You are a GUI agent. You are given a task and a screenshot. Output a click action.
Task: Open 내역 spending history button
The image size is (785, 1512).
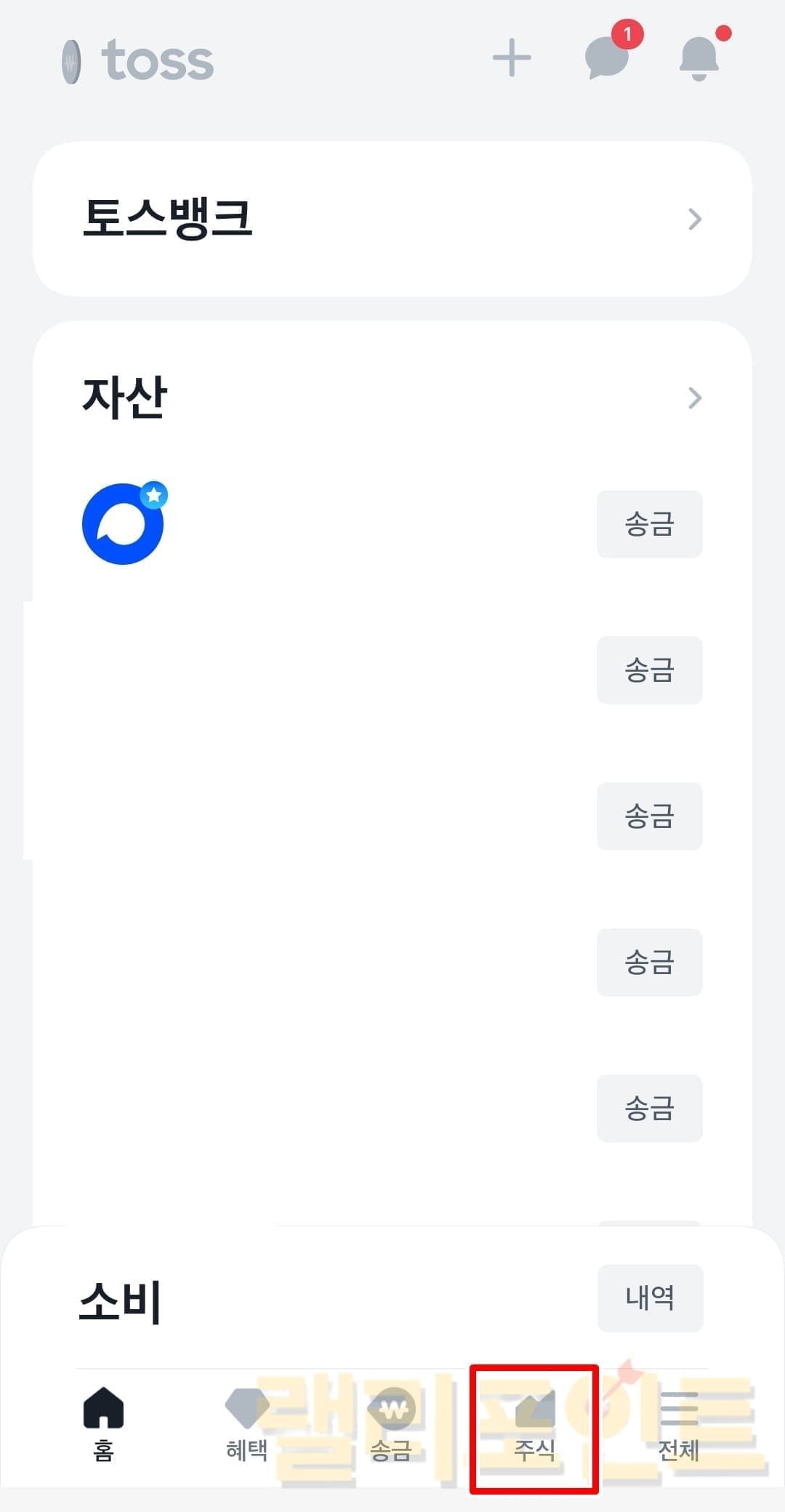(x=651, y=1298)
